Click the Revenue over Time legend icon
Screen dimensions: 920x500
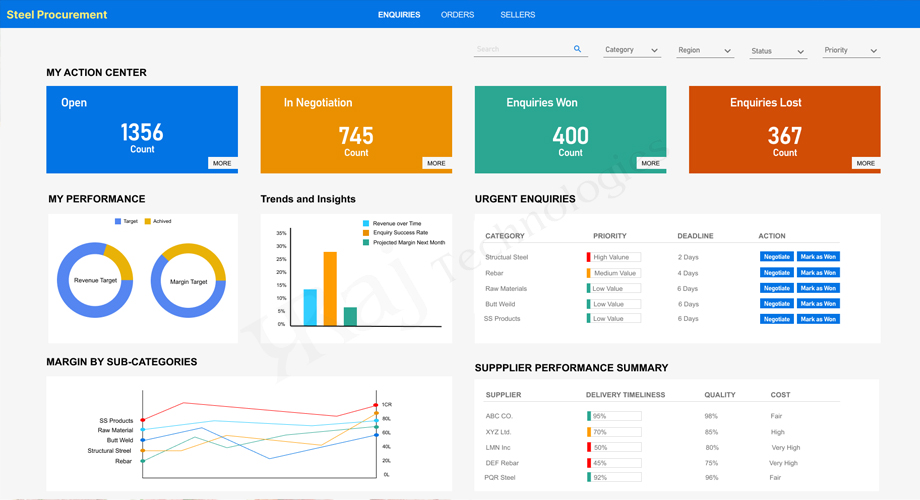click(366, 224)
